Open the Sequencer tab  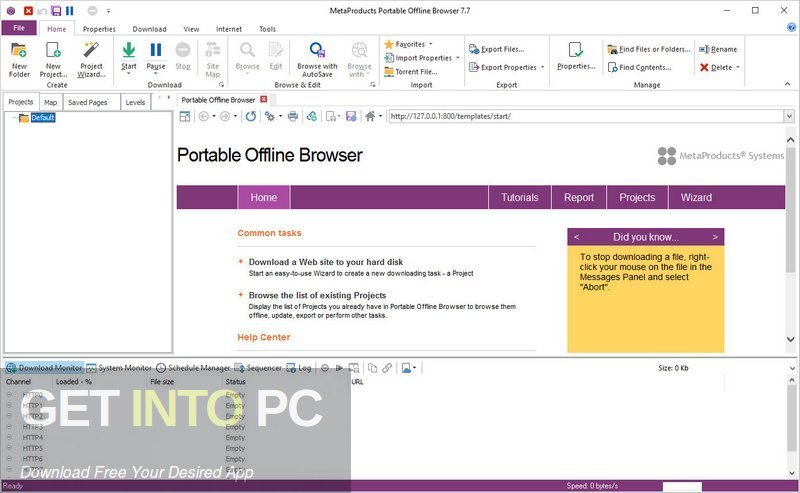258,367
